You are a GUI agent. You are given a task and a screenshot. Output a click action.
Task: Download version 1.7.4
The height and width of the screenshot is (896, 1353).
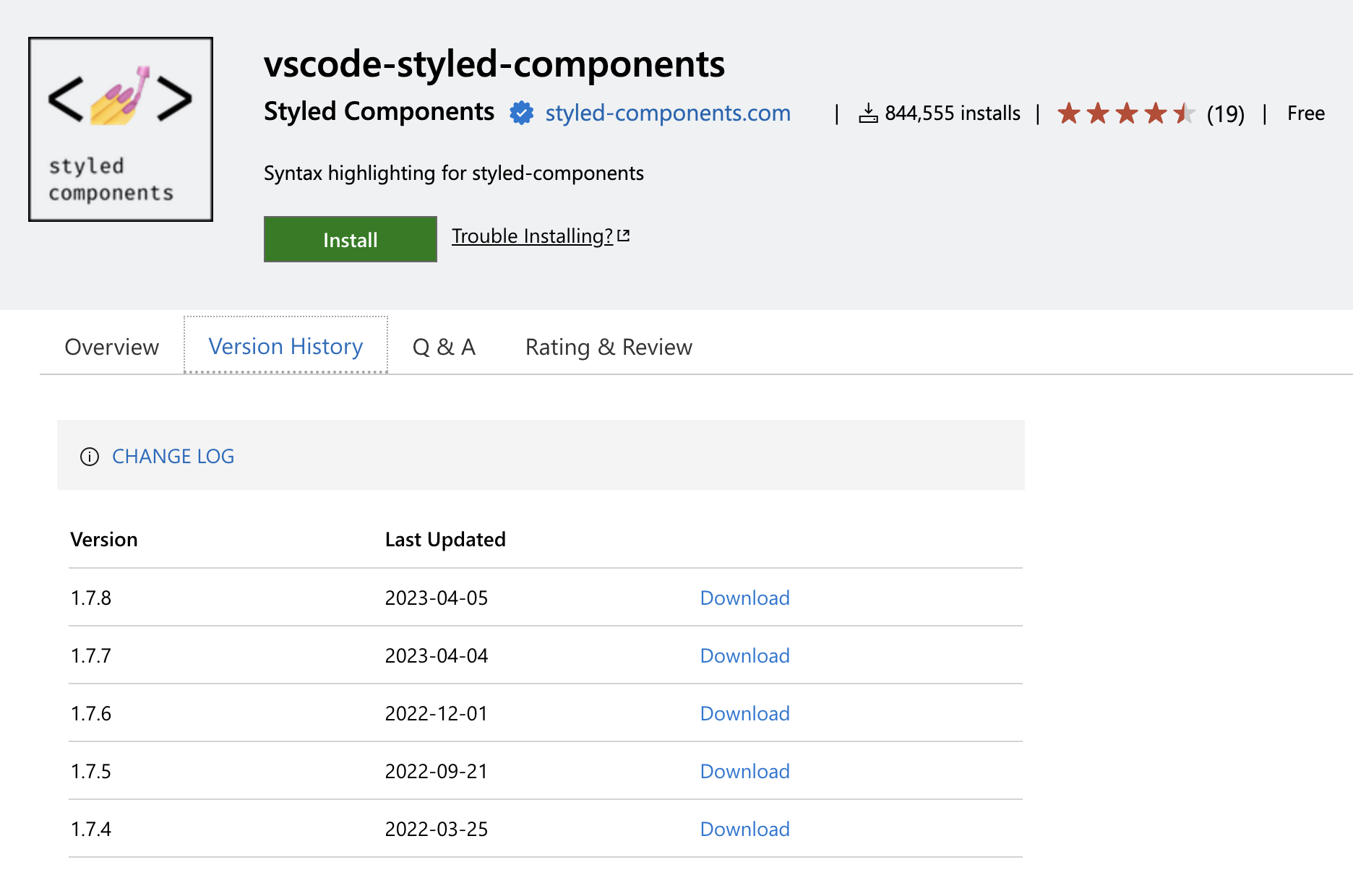(744, 830)
